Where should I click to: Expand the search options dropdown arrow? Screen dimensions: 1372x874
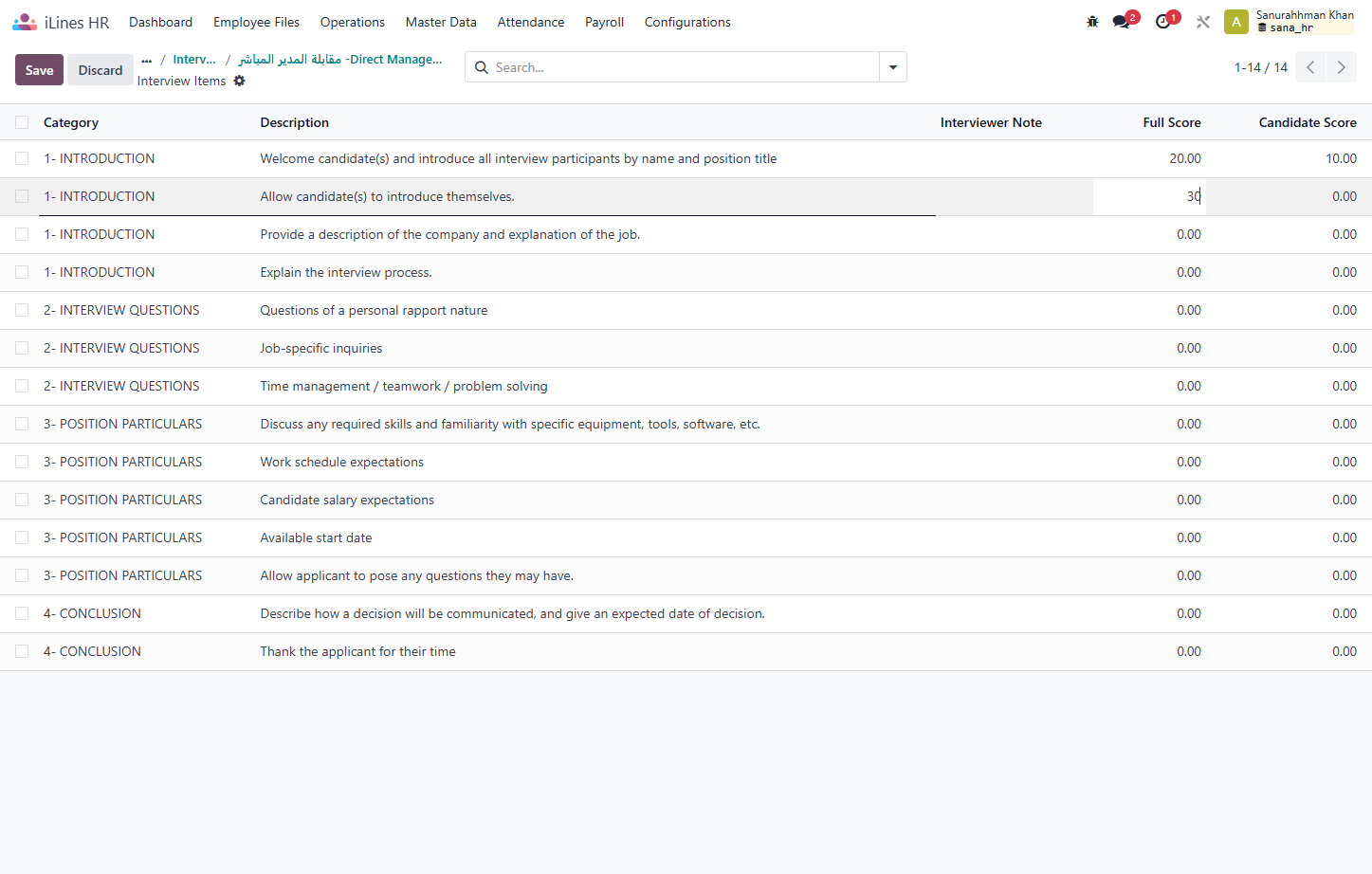click(x=893, y=67)
